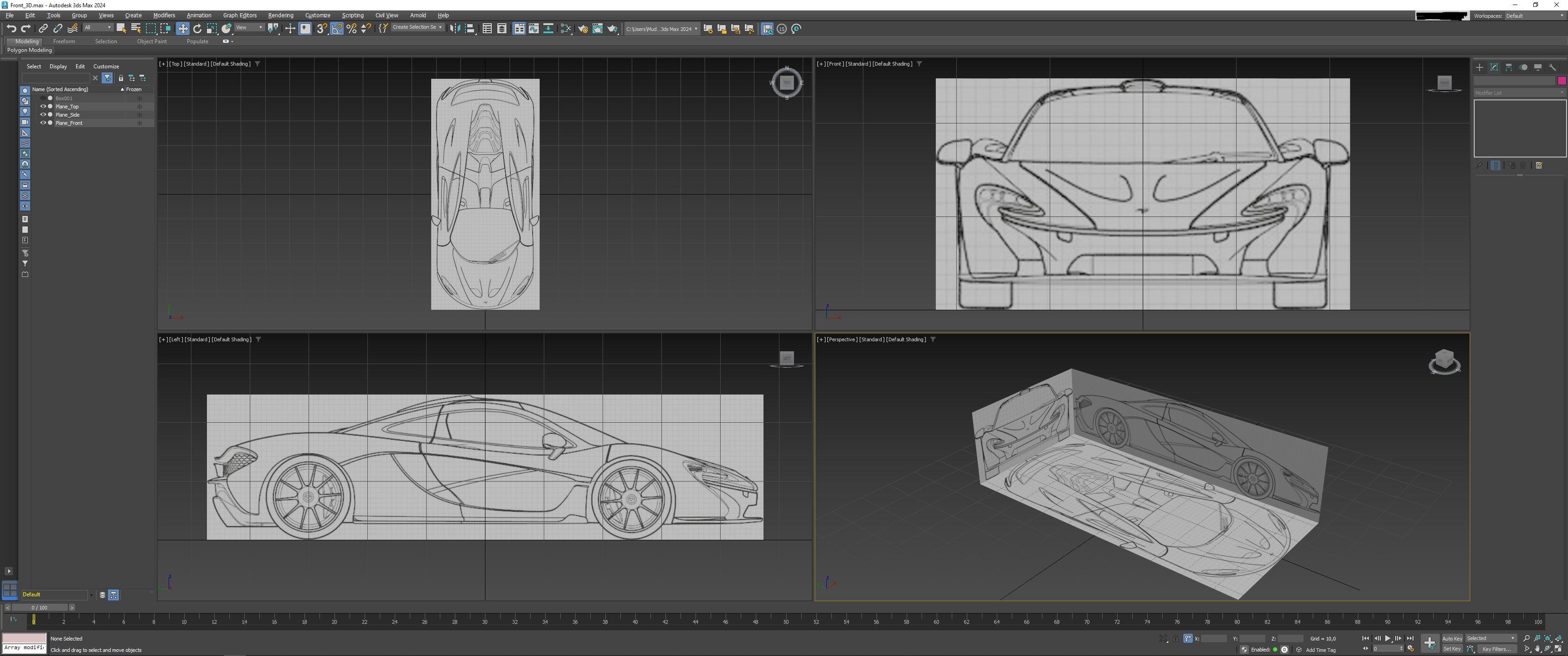
Task: Toggle the 3D Snaps button
Action: click(322, 29)
